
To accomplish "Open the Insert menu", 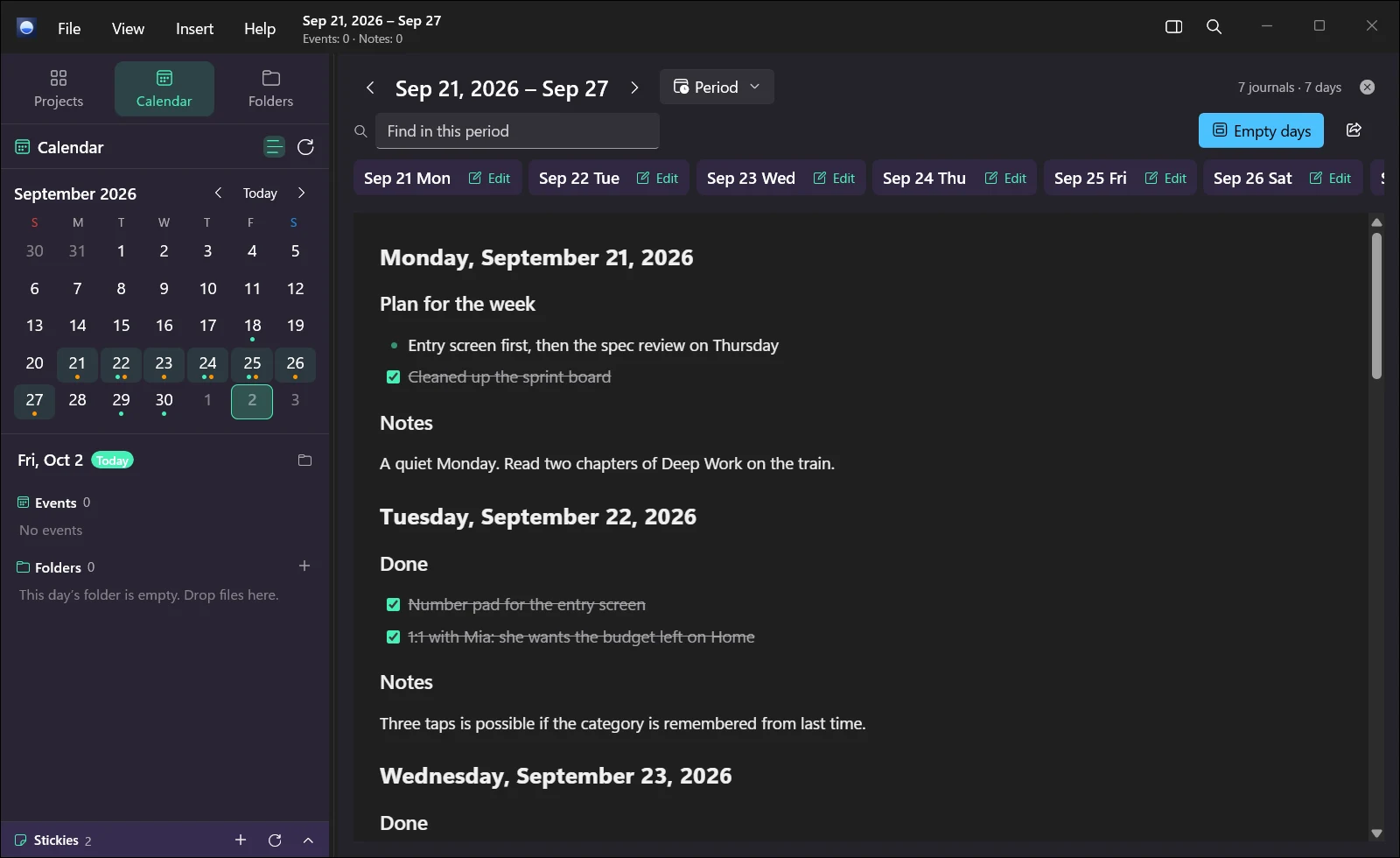I will click(x=194, y=28).
